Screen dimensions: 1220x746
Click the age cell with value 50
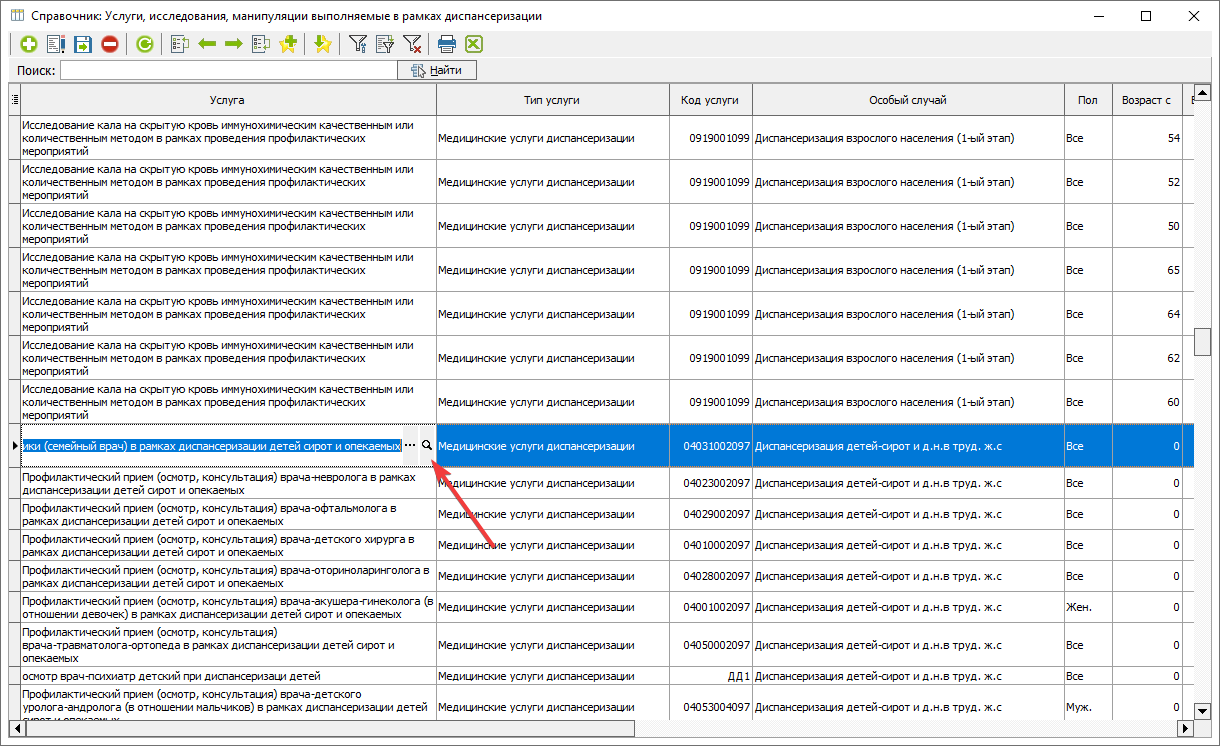click(x=1147, y=226)
